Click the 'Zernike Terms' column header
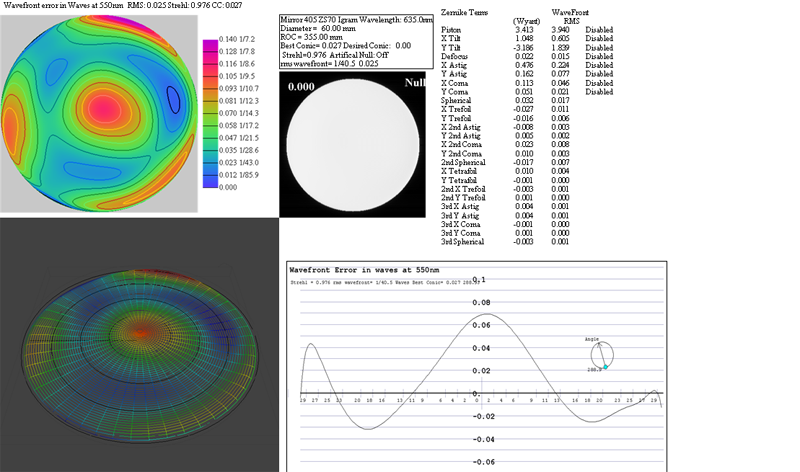 pyautogui.click(x=464, y=12)
